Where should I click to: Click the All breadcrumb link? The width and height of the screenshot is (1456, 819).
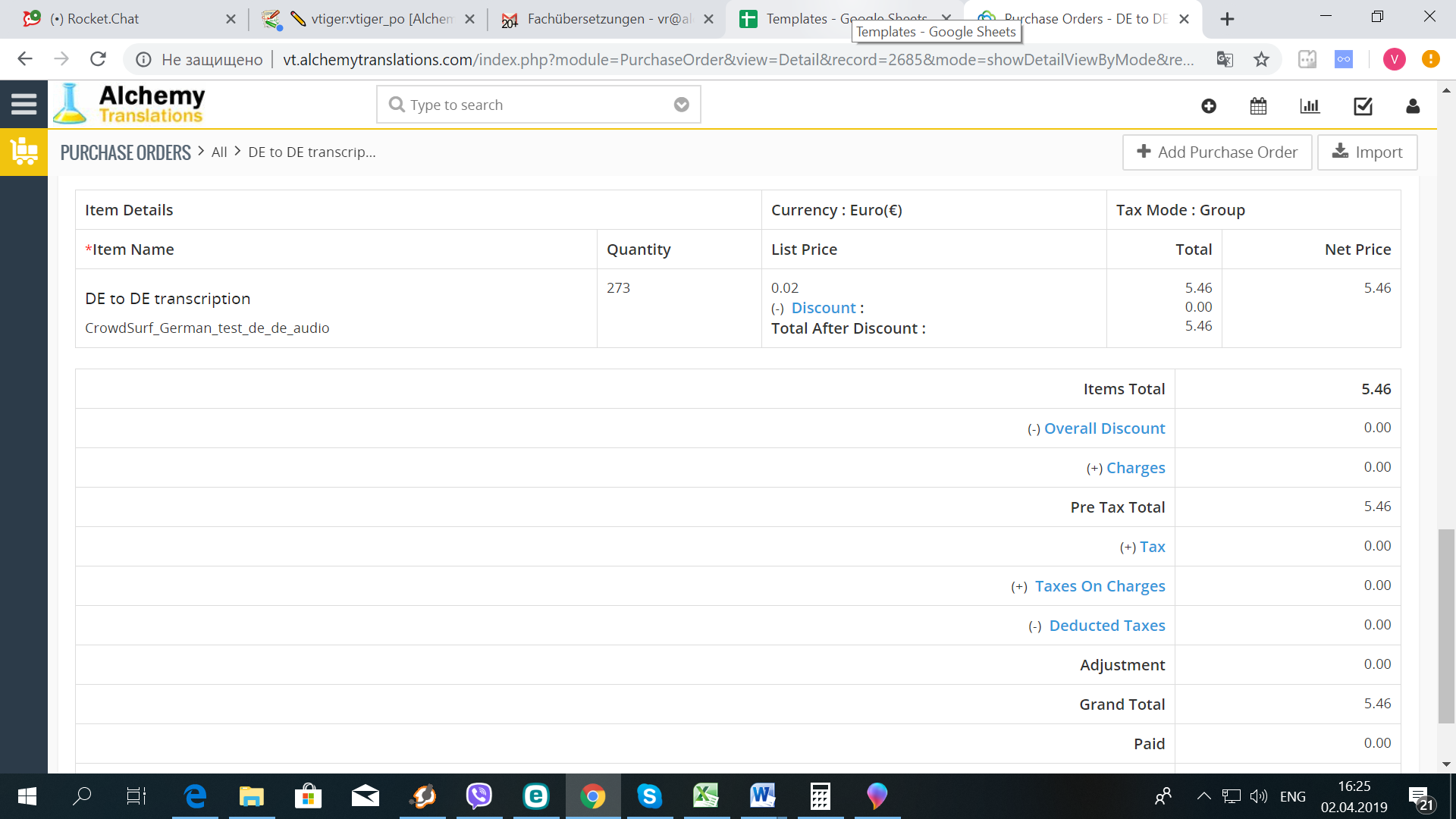tap(219, 152)
